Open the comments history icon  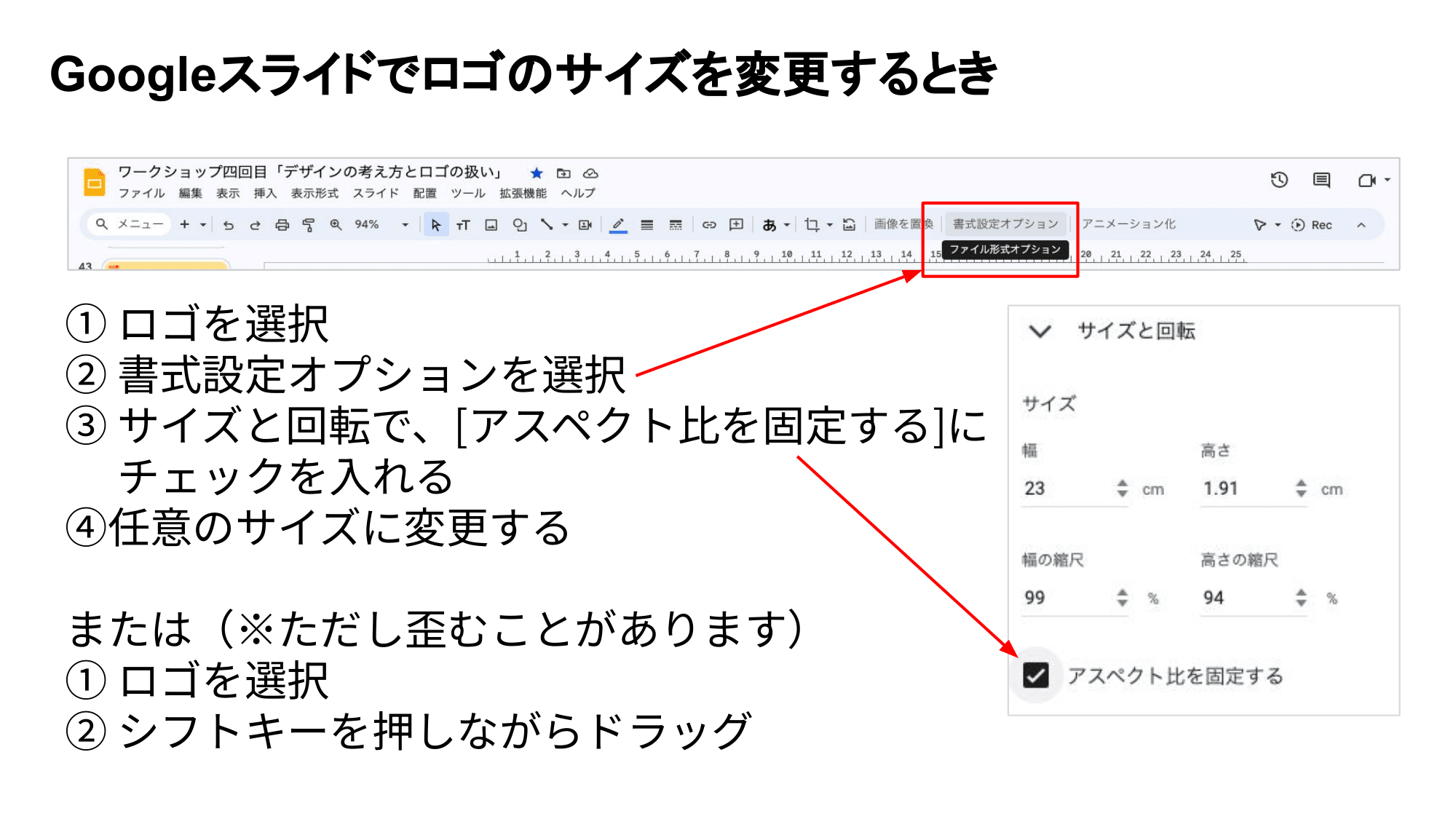[1321, 180]
